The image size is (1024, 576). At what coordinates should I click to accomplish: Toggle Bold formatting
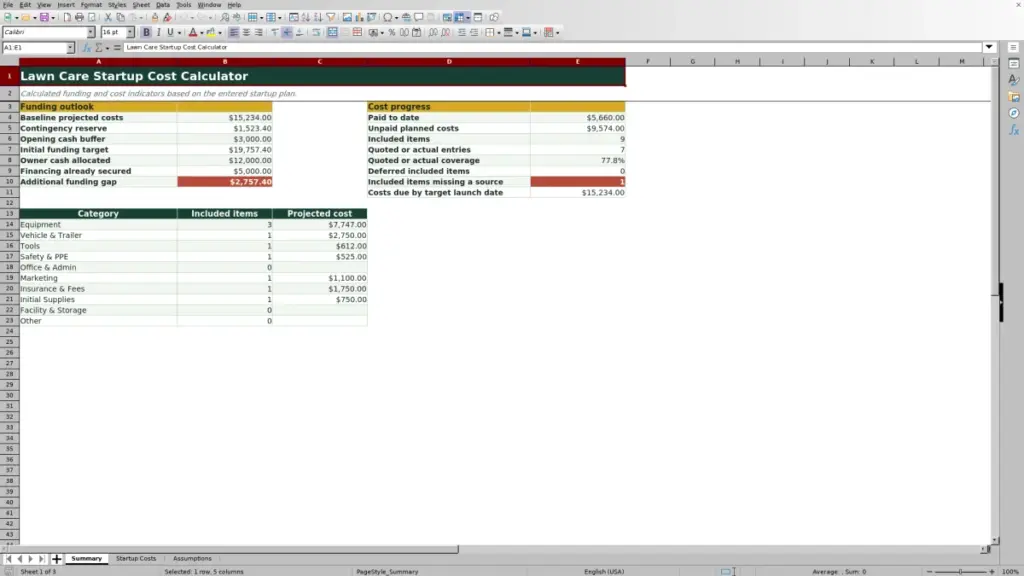pos(146,32)
